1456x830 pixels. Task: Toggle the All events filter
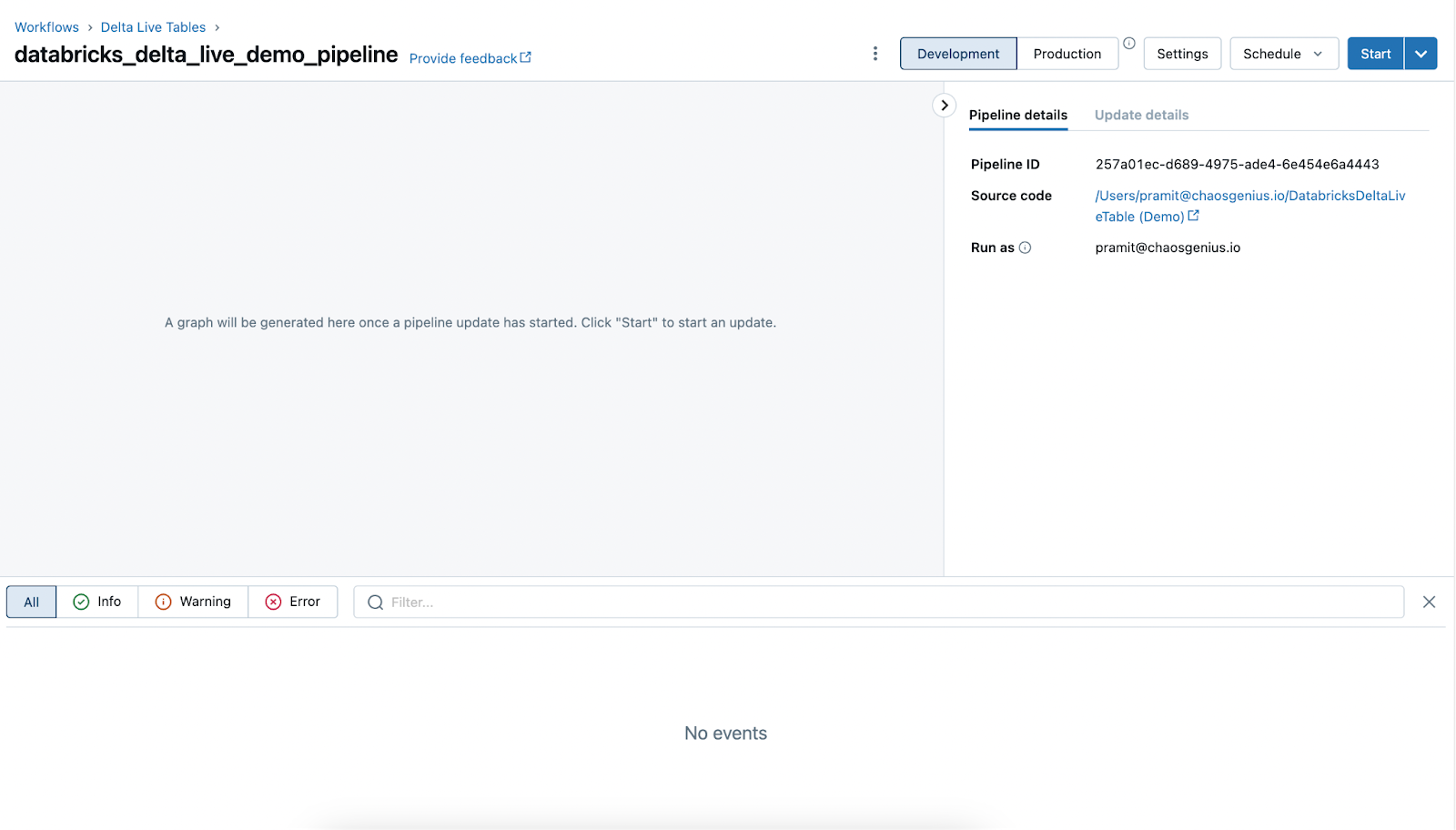tap(30, 602)
